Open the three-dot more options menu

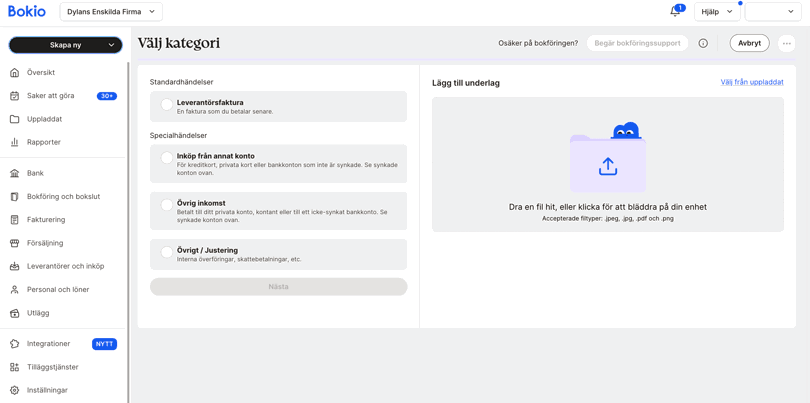786,43
